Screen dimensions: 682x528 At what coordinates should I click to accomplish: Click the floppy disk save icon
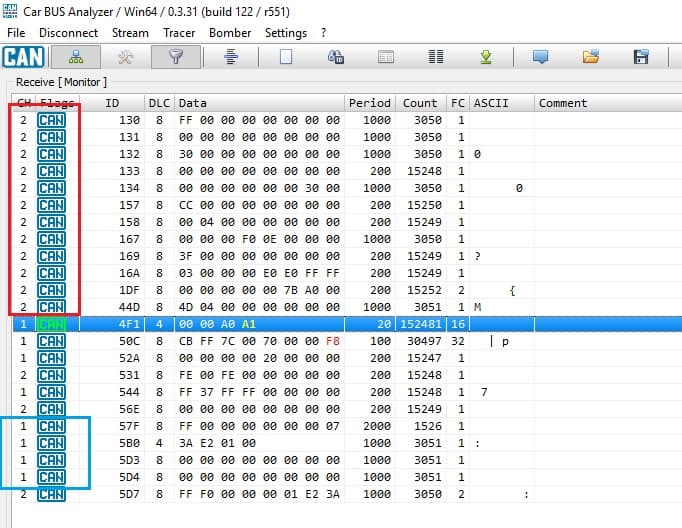[641, 57]
